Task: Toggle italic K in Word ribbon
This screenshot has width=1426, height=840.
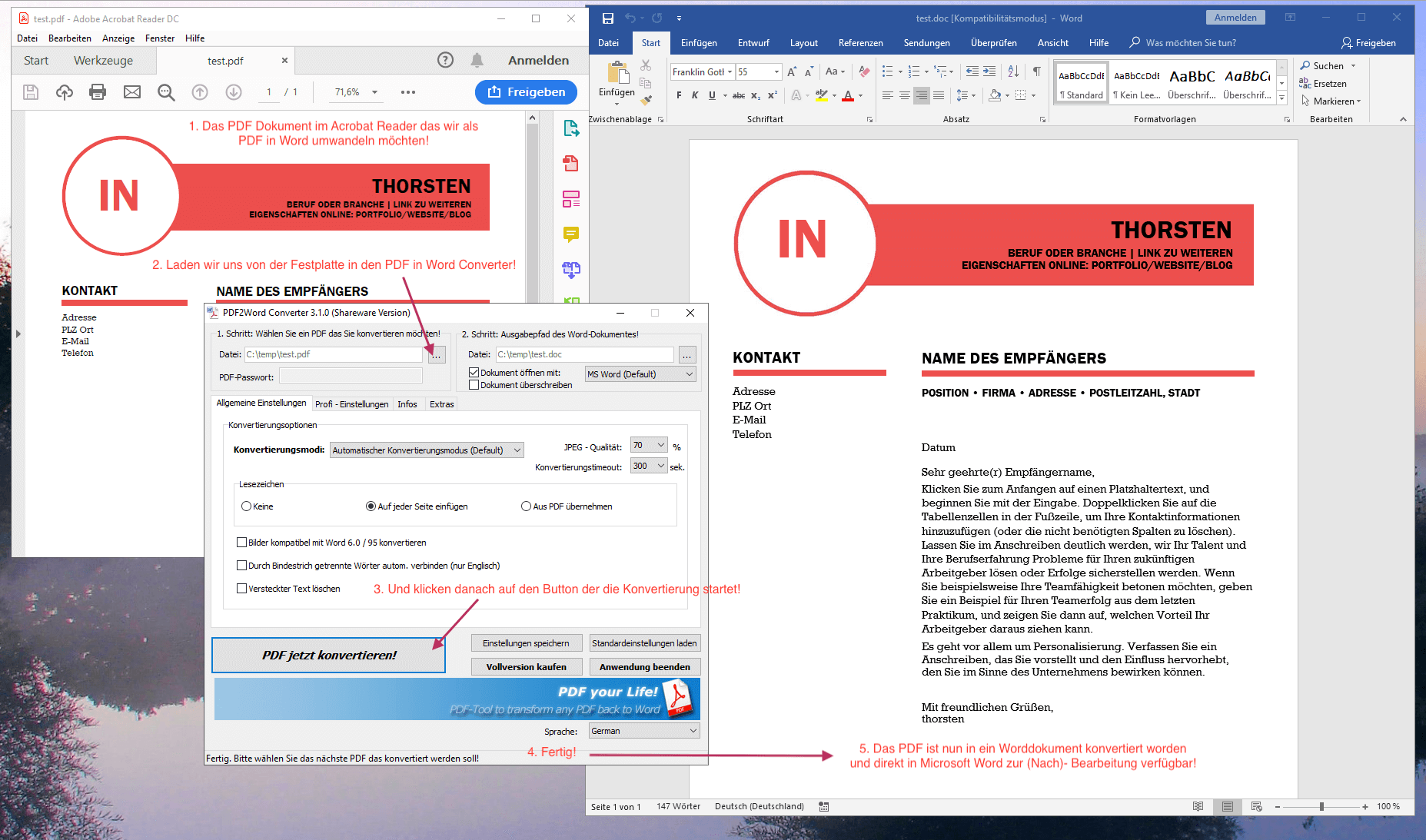Action: coord(695,95)
